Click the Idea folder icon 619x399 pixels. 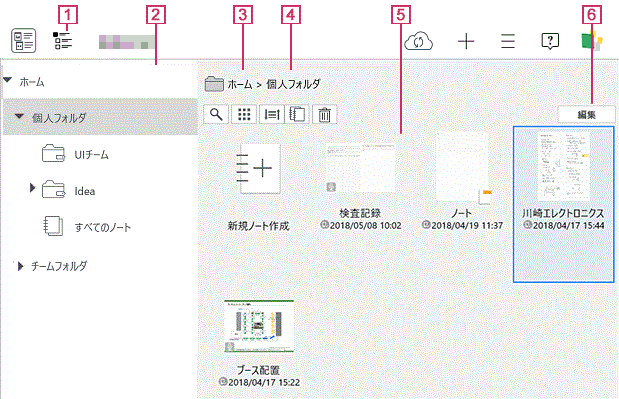click(53, 189)
